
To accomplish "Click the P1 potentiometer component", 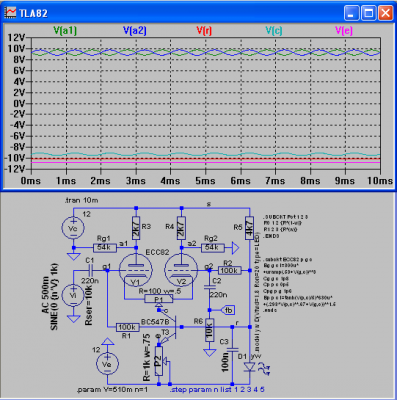I will click(159, 299).
